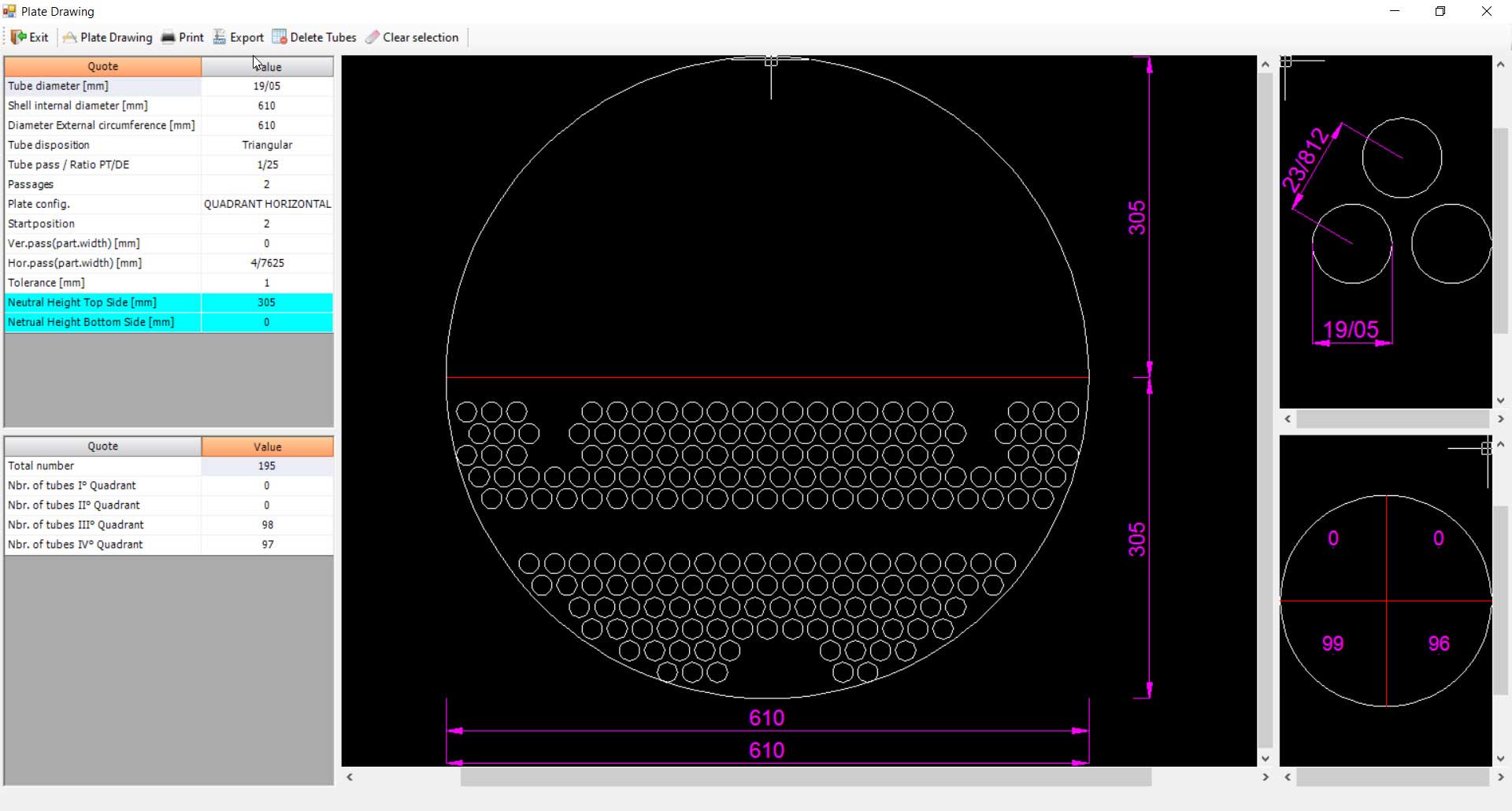Image resolution: width=1512 pixels, height=811 pixels.
Task: Click main drawing vertical scrollbar up arrow
Action: coord(1266,65)
